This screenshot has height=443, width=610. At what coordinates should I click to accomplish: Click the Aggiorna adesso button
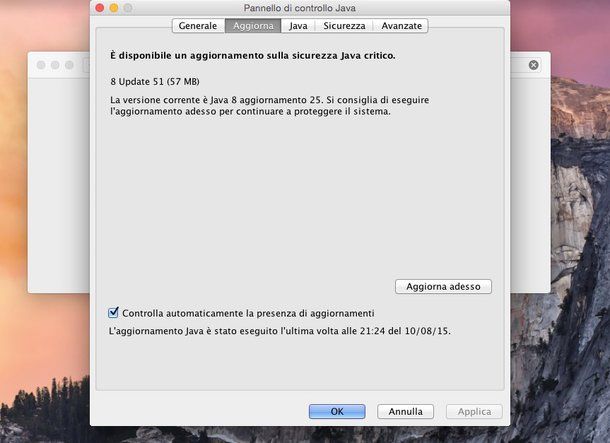coord(443,287)
